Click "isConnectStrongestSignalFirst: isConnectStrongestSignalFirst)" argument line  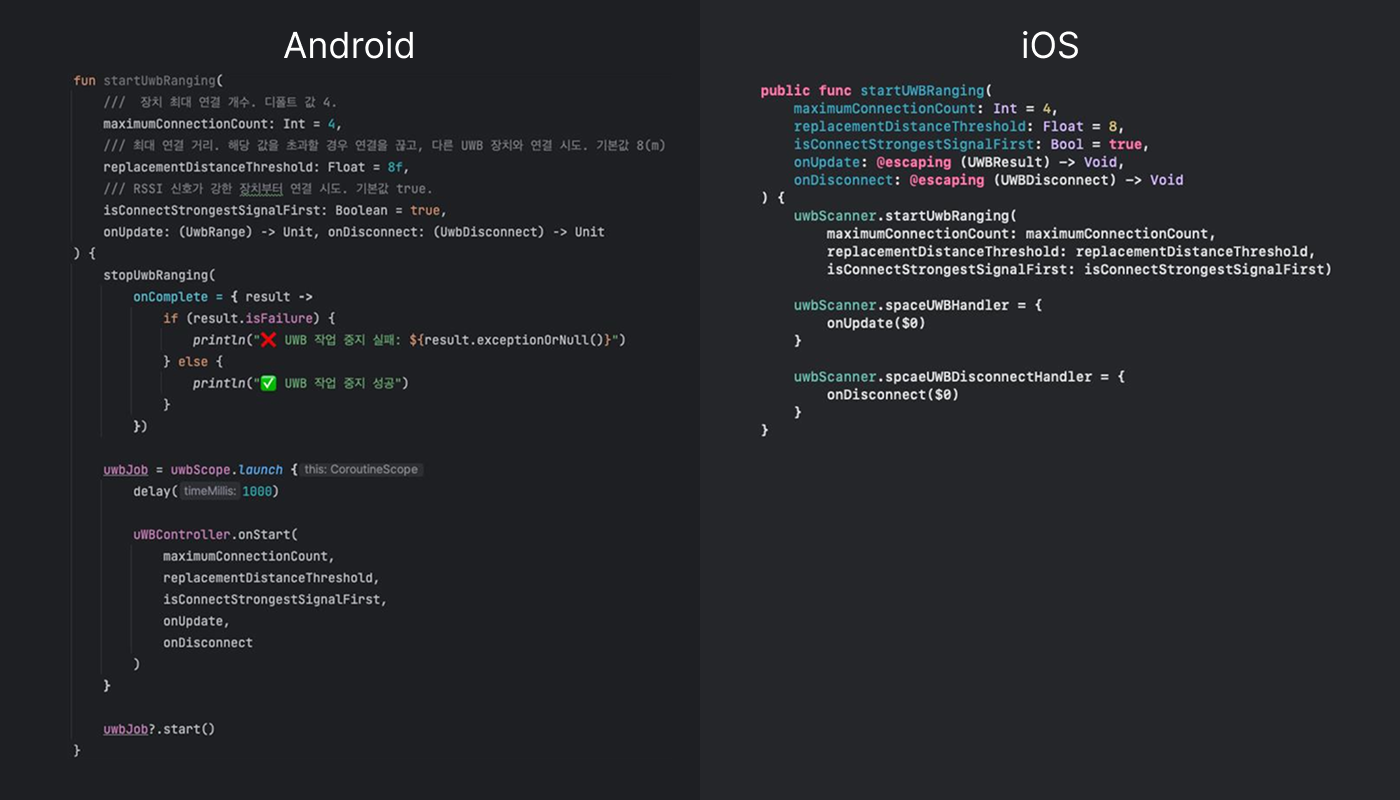pyautogui.click(x=1079, y=269)
